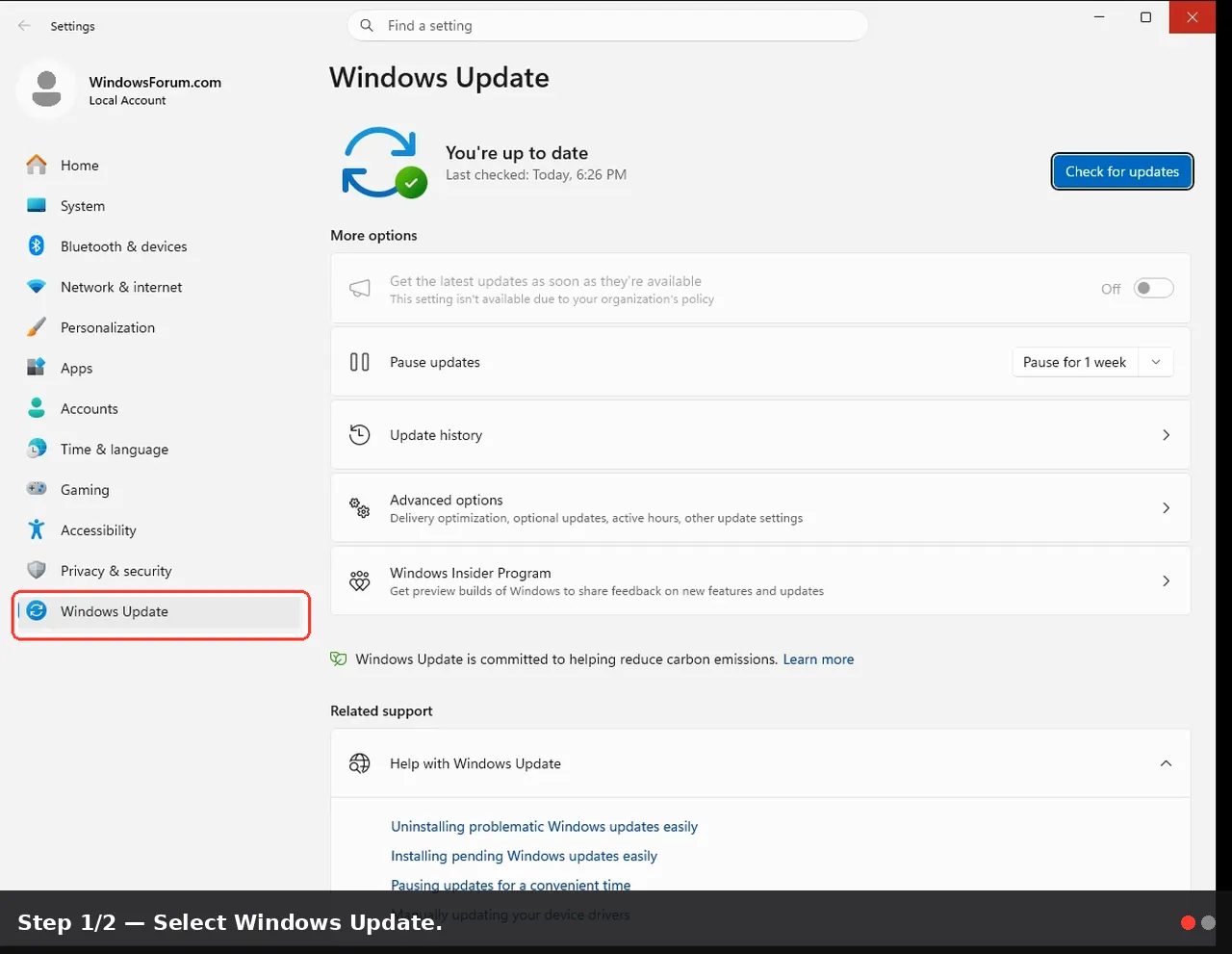Viewport: 1232px width, 954px height.
Task: Open the Pause for 1 week dropdown arrow
Action: [x=1156, y=362]
